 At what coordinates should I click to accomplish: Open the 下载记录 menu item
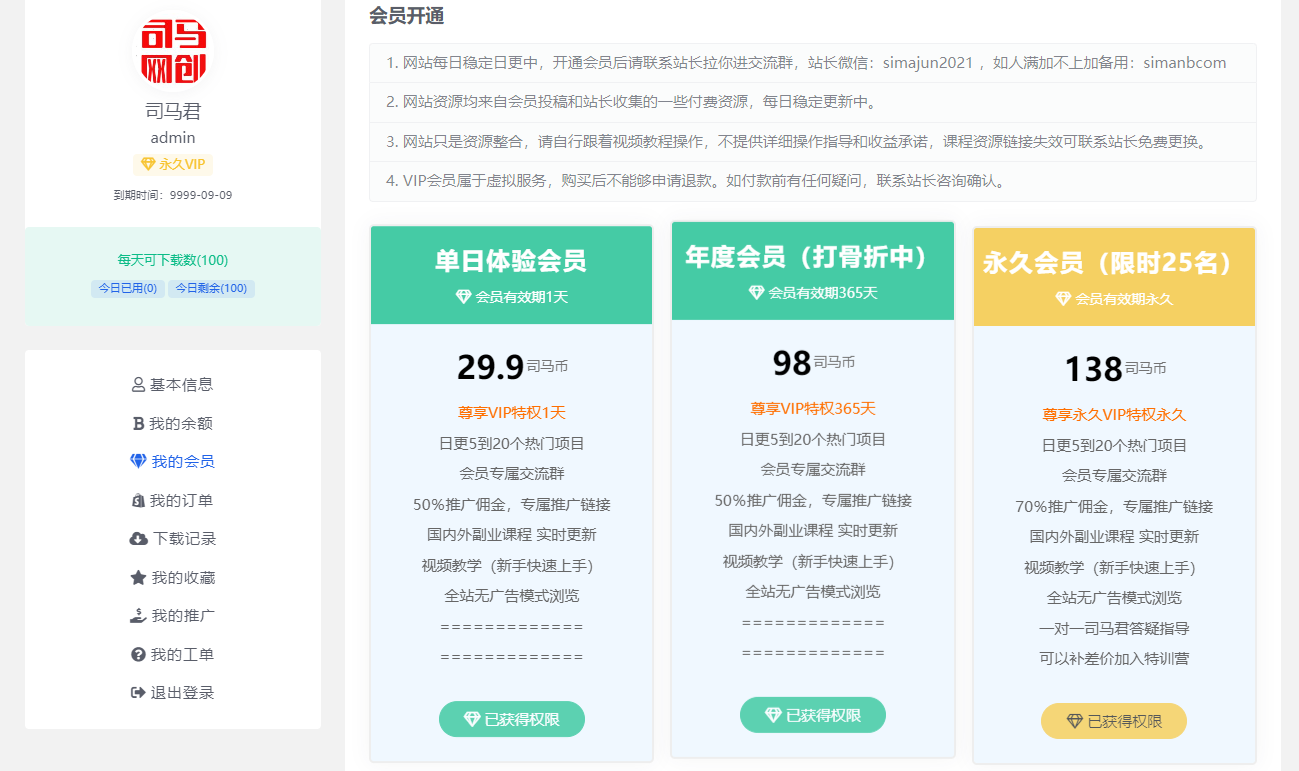pyautogui.click(x=184, y=539)
